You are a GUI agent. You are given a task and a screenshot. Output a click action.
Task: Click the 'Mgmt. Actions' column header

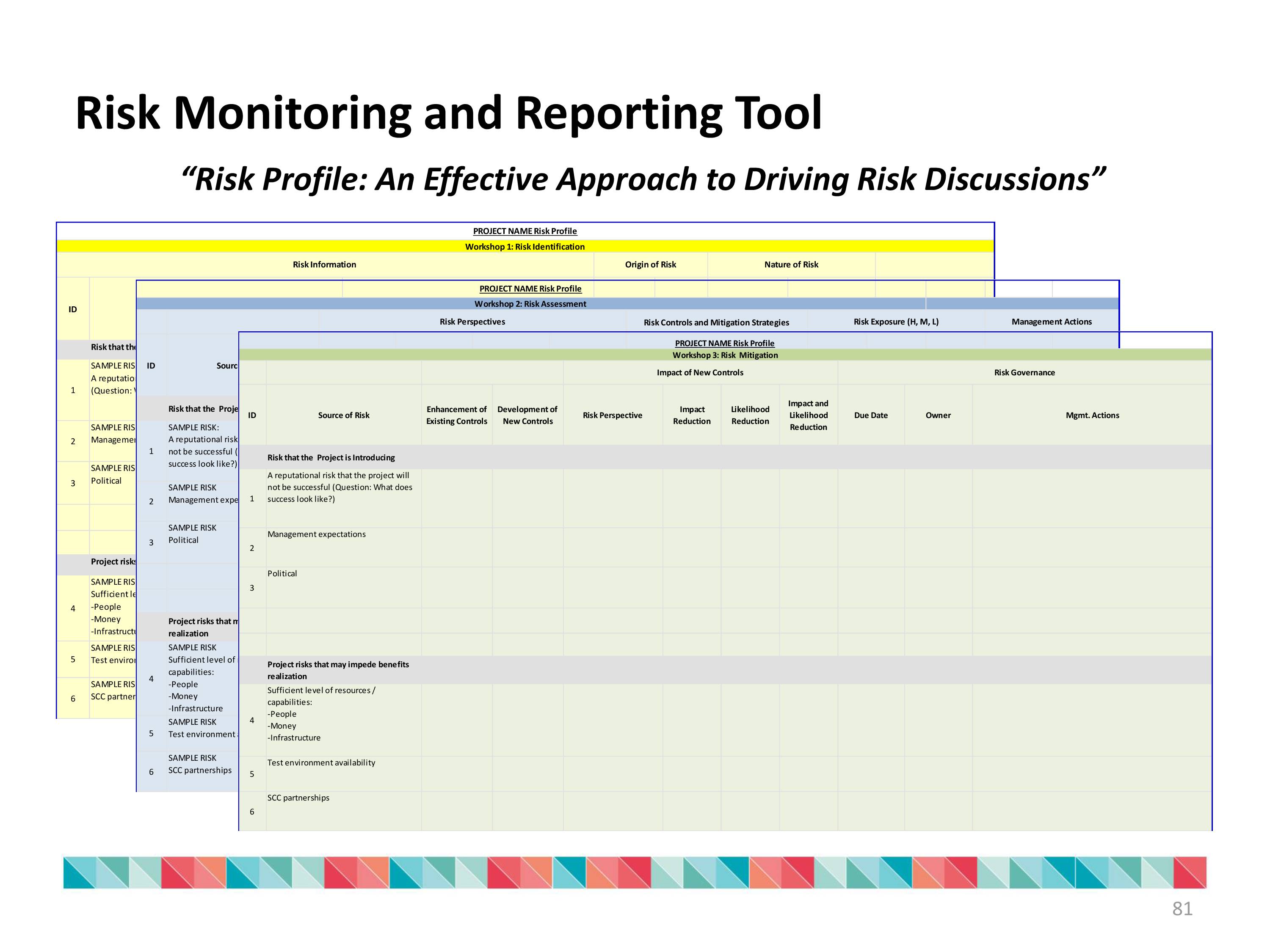pos(1093,415)
